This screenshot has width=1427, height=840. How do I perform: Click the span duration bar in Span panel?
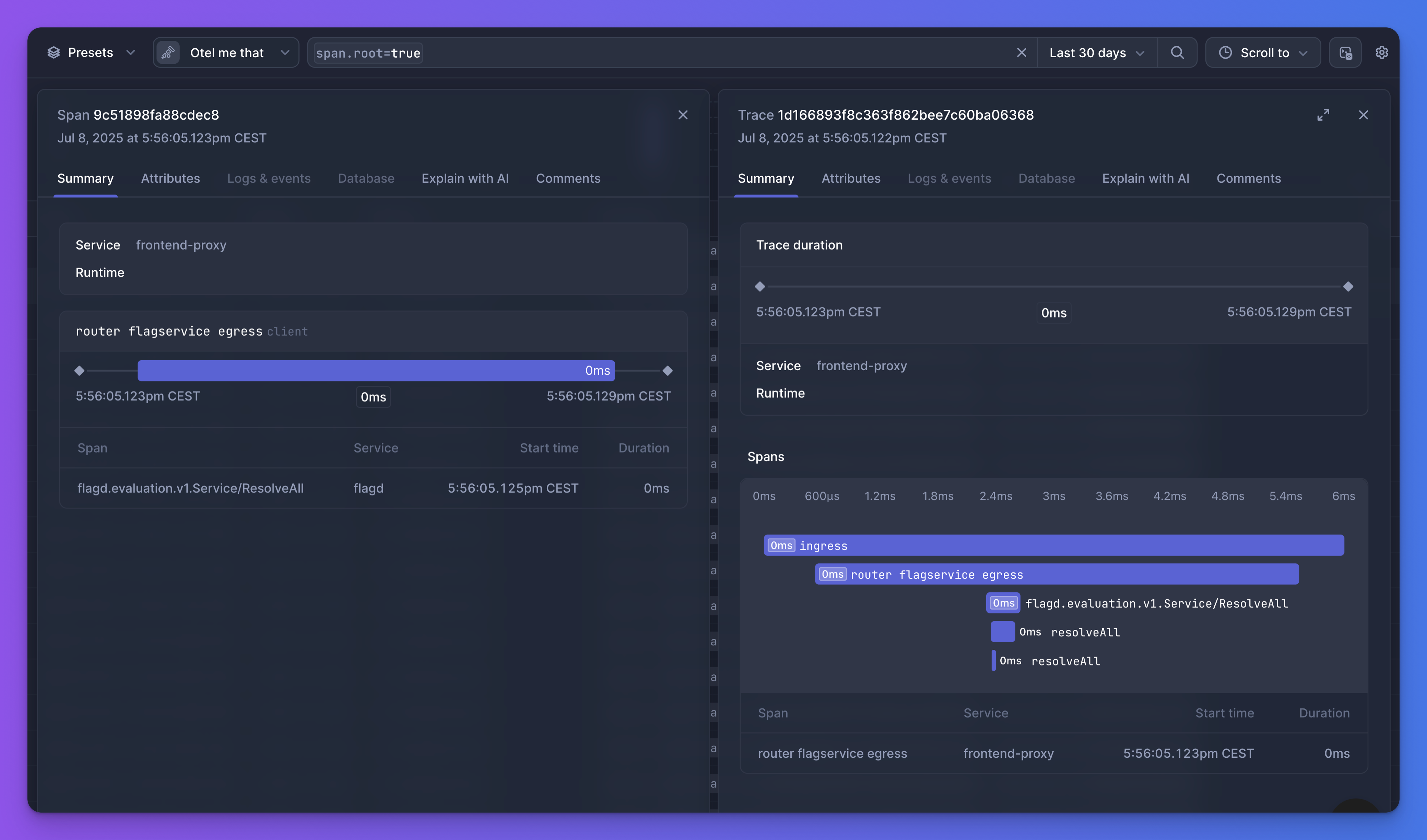click(376, 371)
